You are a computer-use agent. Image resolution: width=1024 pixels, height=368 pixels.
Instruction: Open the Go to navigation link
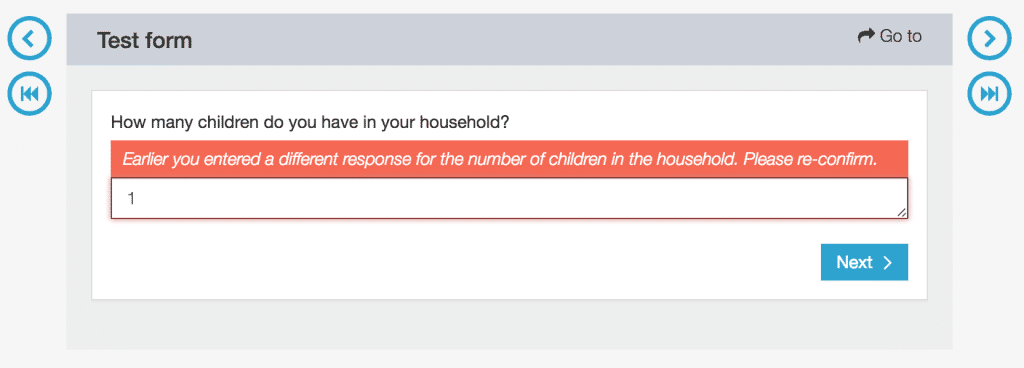coord(889,36)
